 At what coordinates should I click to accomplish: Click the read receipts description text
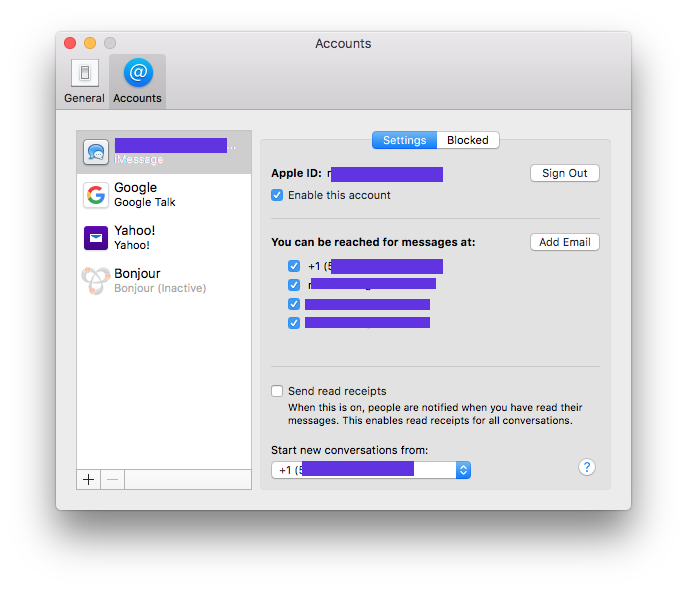pos(435,414)
